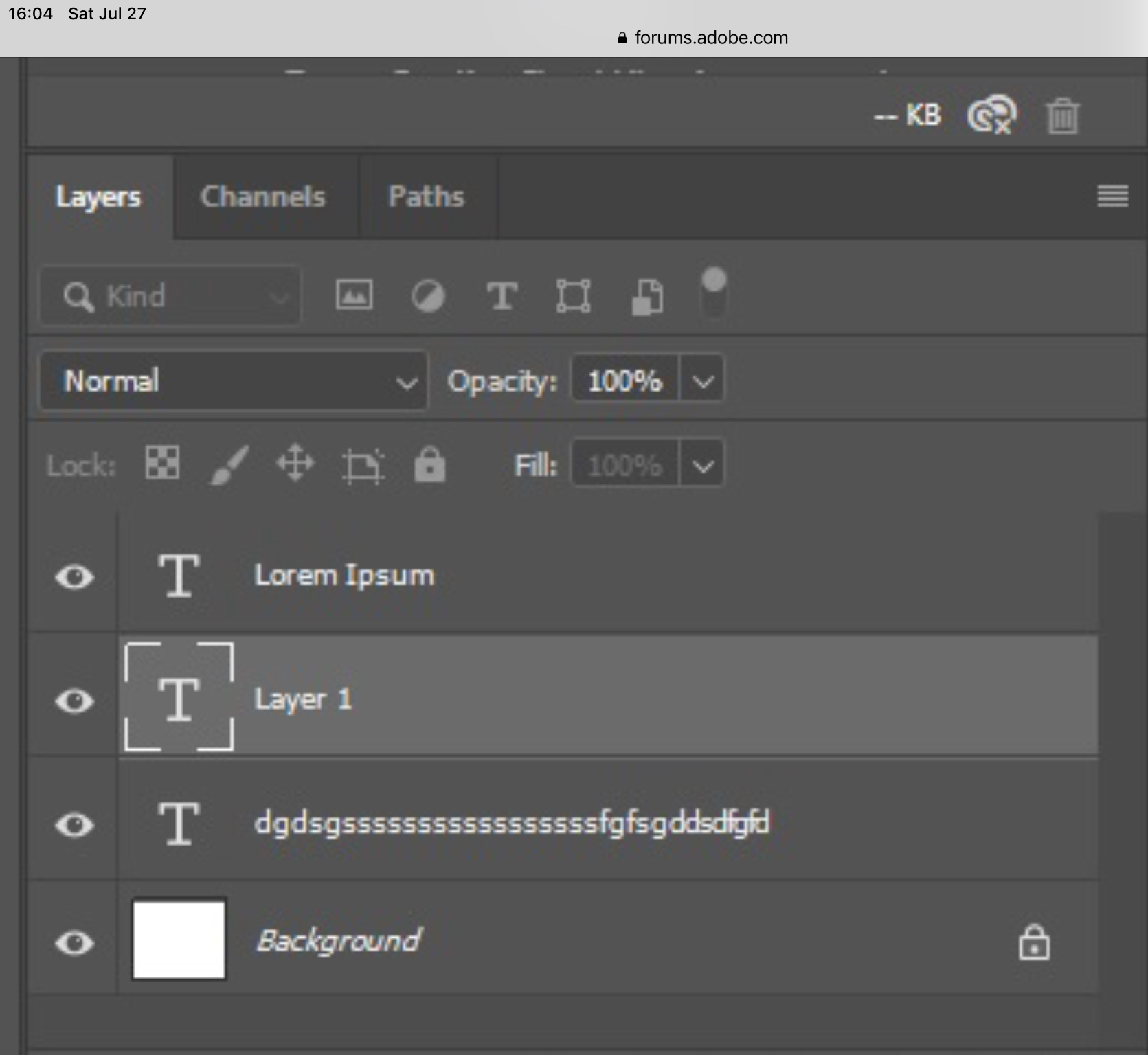The image size is (1148, 1055).
Task: Click the dgdsg text layer type thumbnail
Action: [179, 823]
